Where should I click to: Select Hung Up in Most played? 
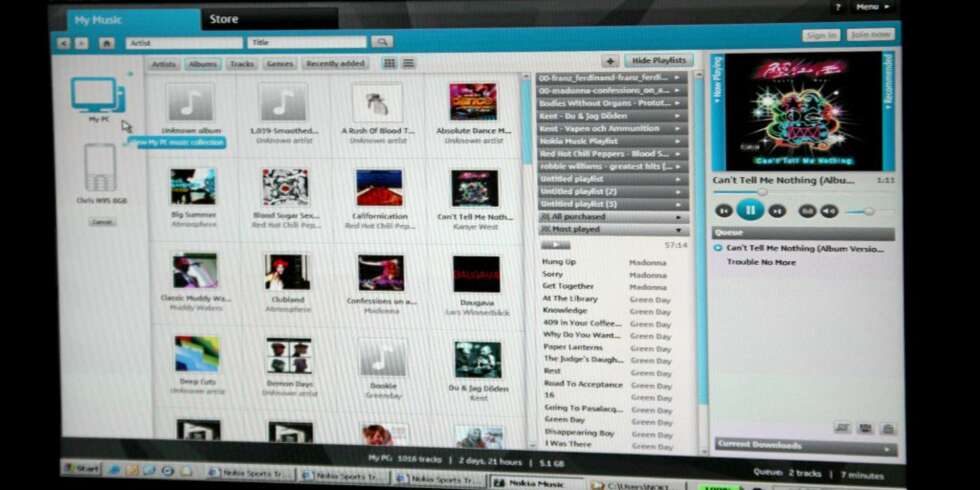pos(559,262)
